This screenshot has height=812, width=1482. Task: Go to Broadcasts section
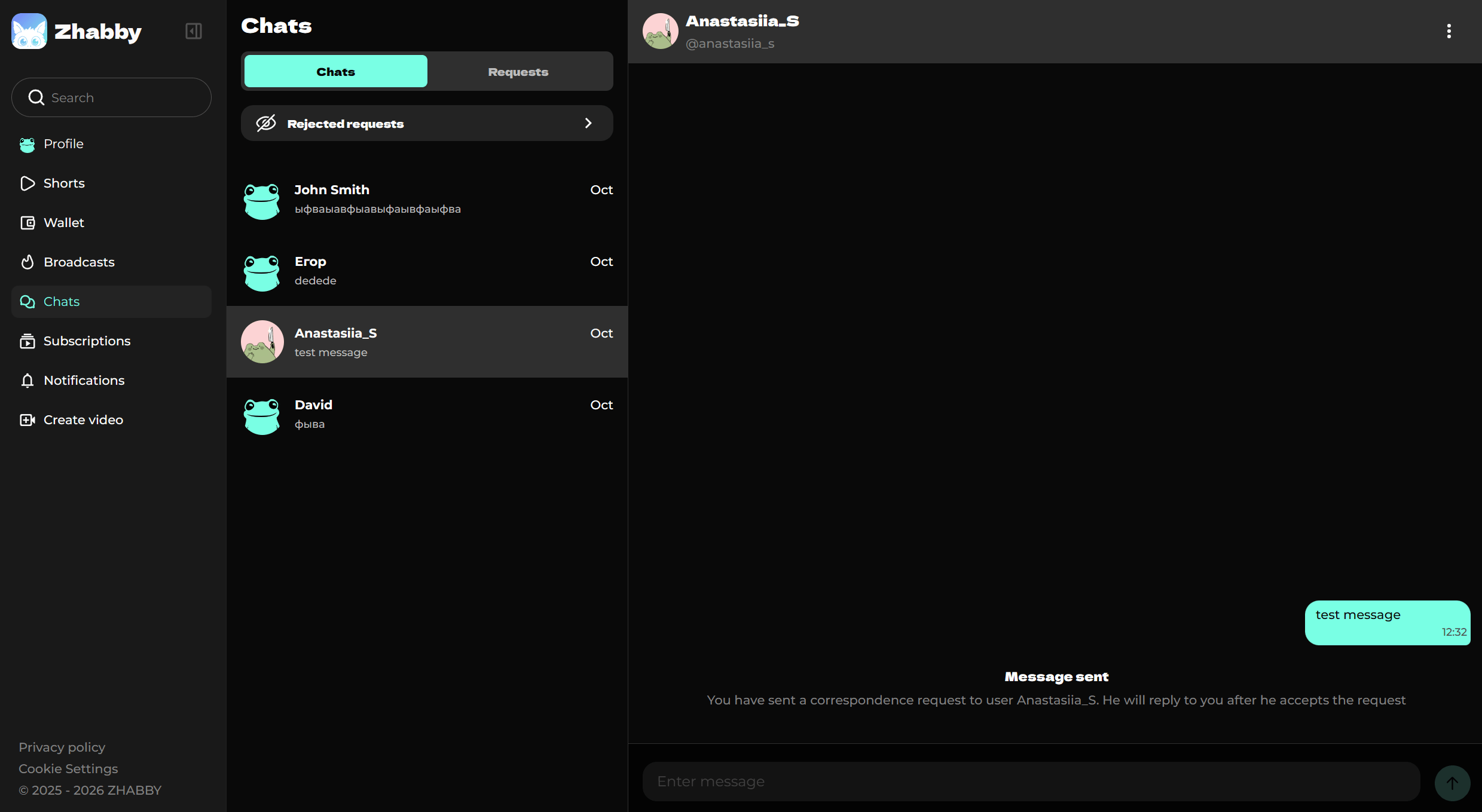(78, 262)
